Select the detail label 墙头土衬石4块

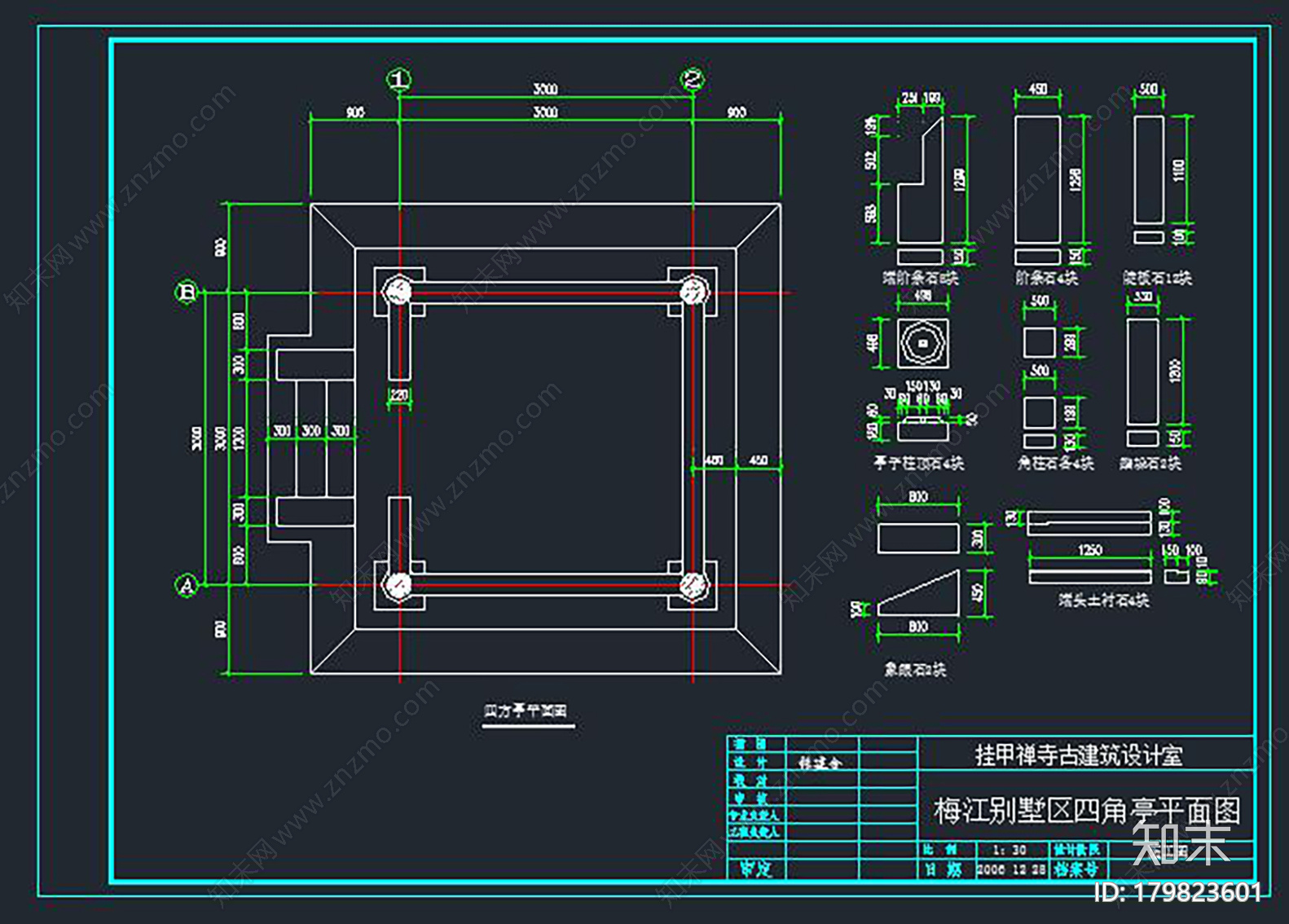[1104, 601]
